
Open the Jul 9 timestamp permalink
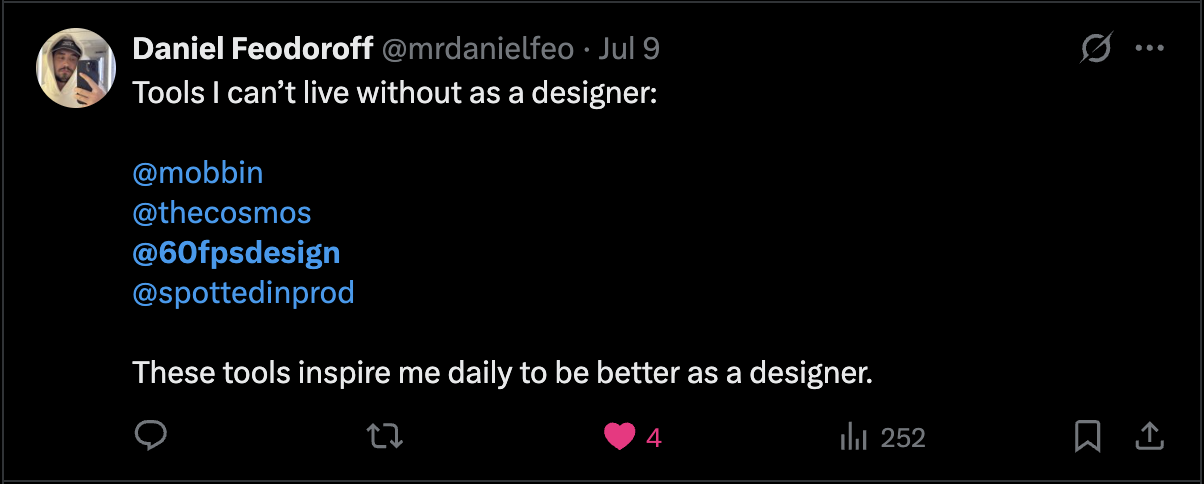pyautogui.click(x=629, y=49)
